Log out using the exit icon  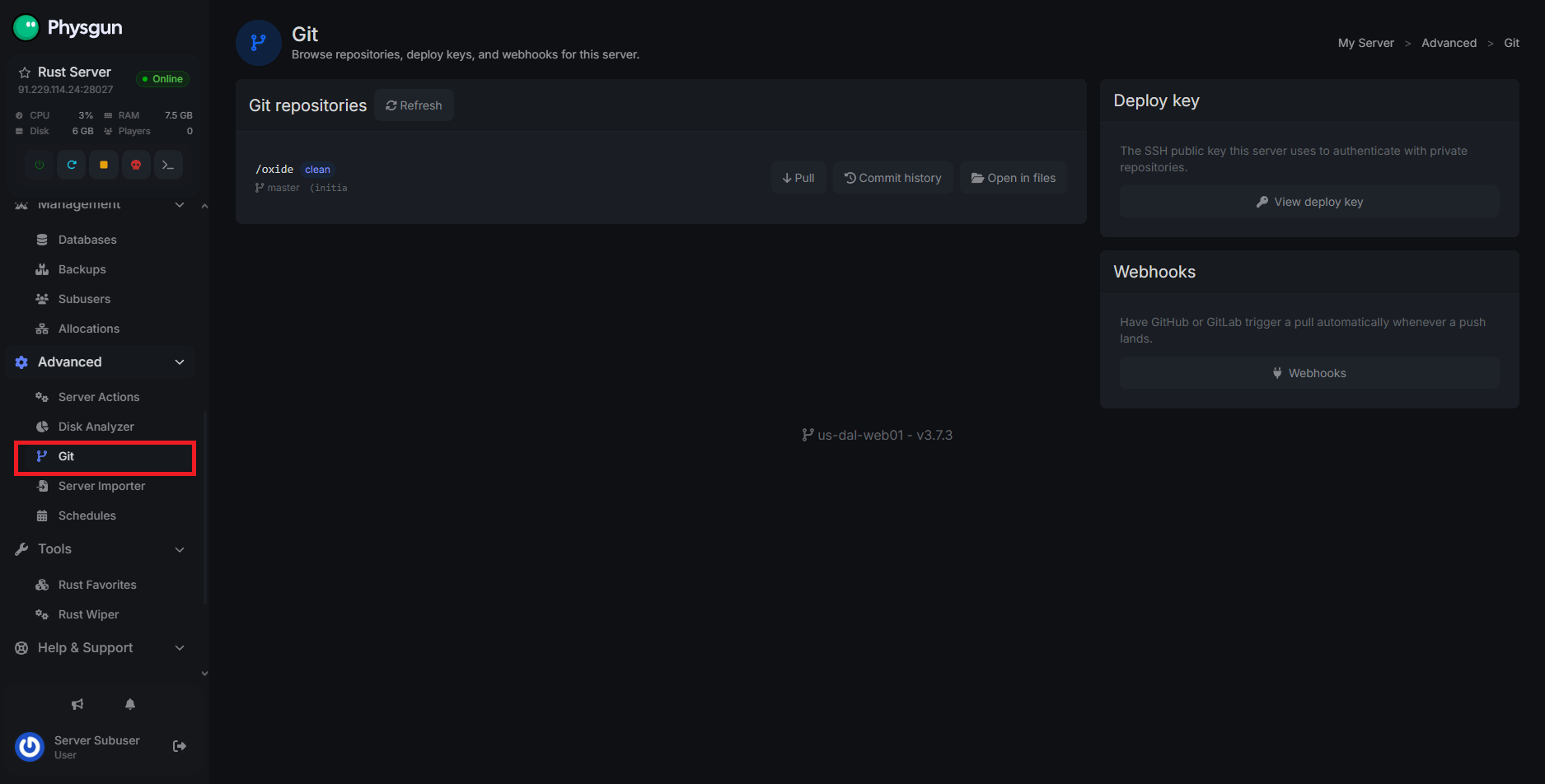(x=180, y=746)
